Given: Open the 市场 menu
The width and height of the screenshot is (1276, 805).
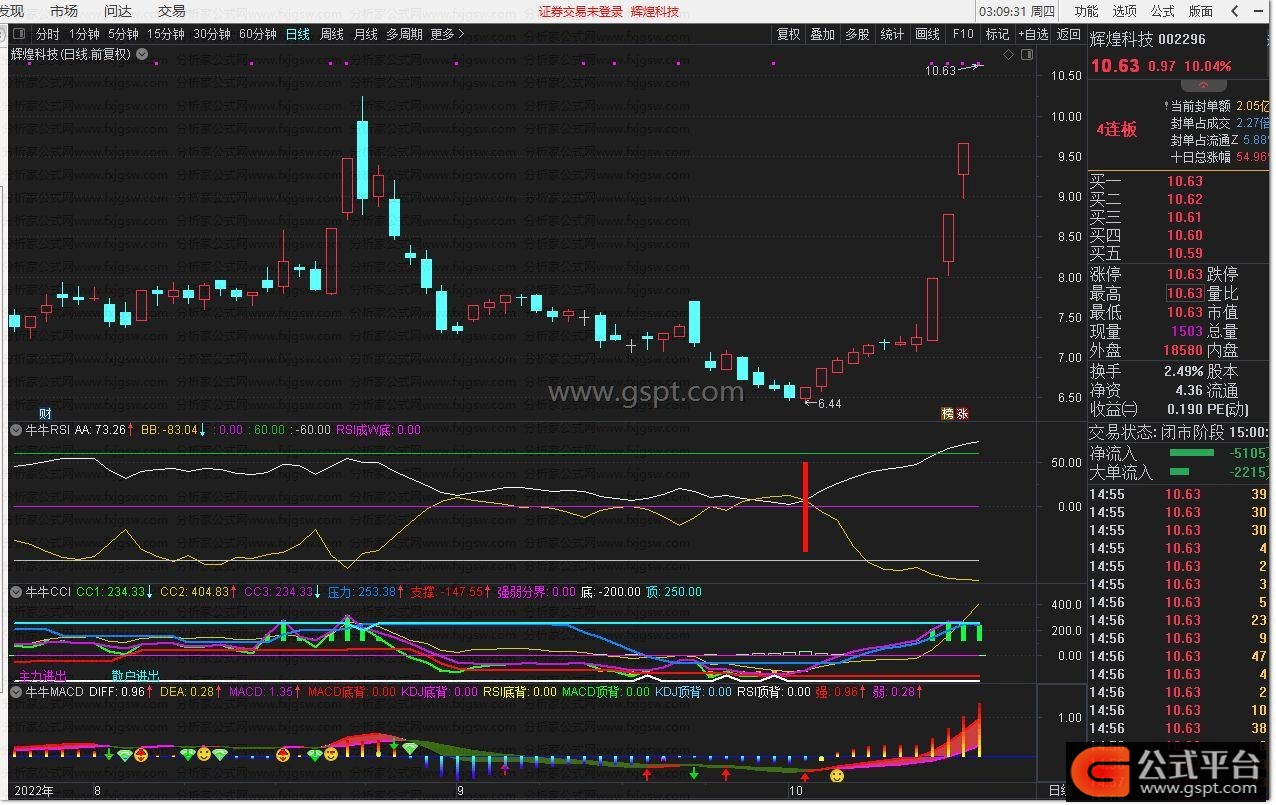Looking at the screenshot, I should click(64, 11).
